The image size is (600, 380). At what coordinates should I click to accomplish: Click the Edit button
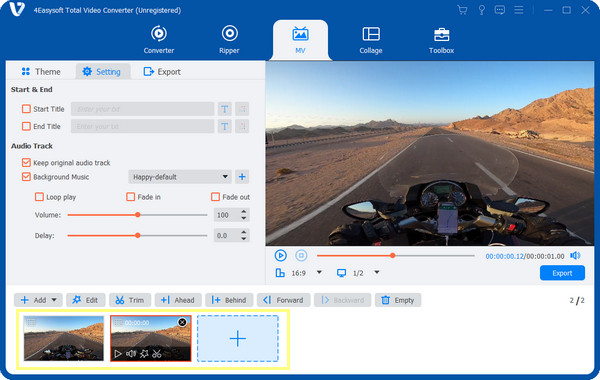click(x=85, y=300)
